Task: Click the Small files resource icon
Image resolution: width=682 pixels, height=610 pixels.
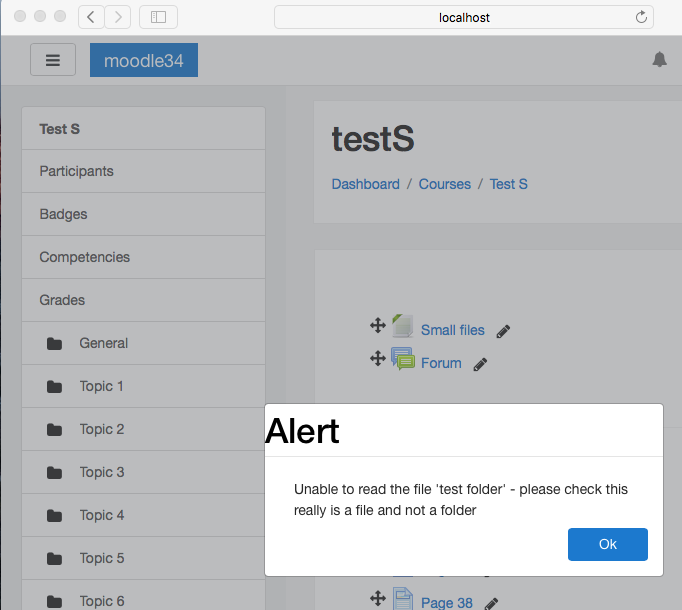Action: tap(403, 326)
